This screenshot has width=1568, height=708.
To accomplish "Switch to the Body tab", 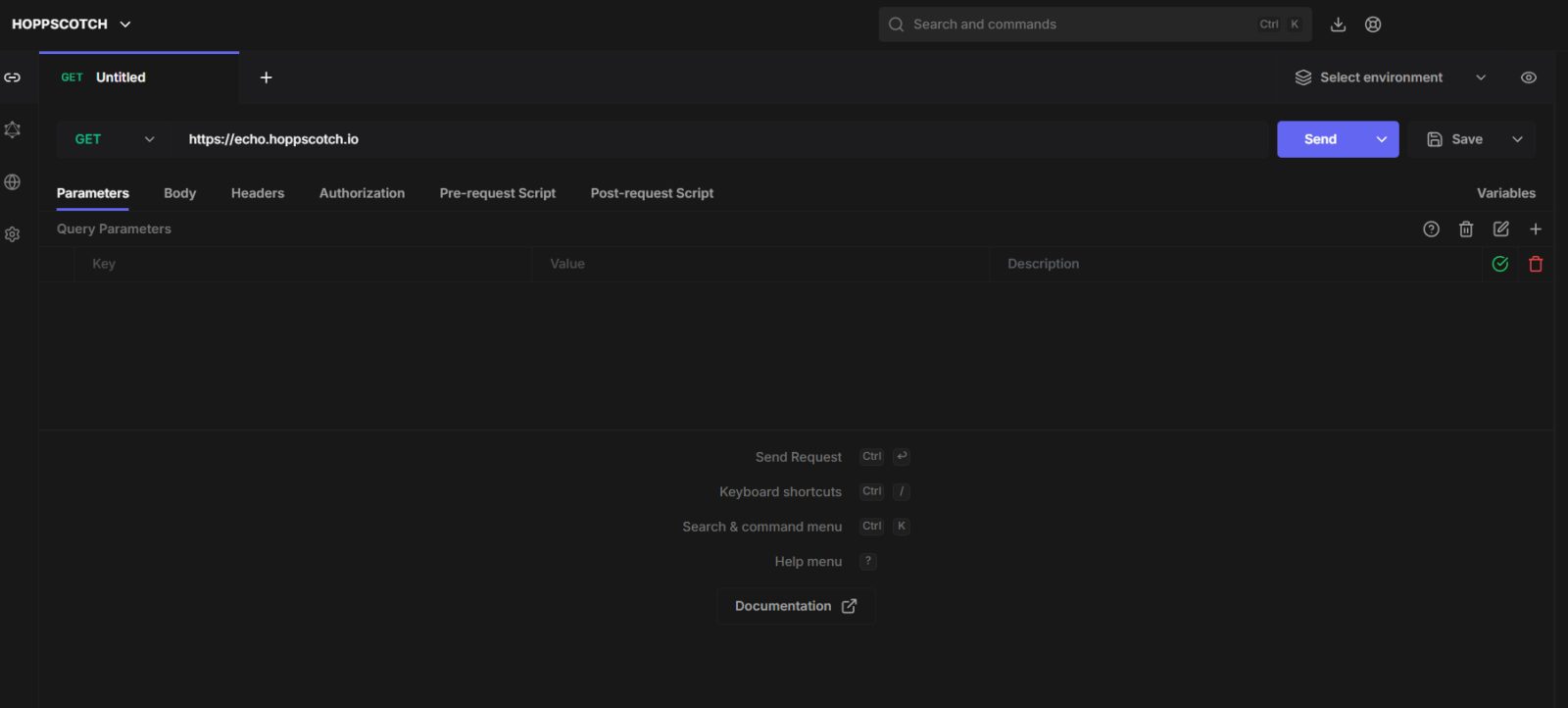I will click(180, 193).
